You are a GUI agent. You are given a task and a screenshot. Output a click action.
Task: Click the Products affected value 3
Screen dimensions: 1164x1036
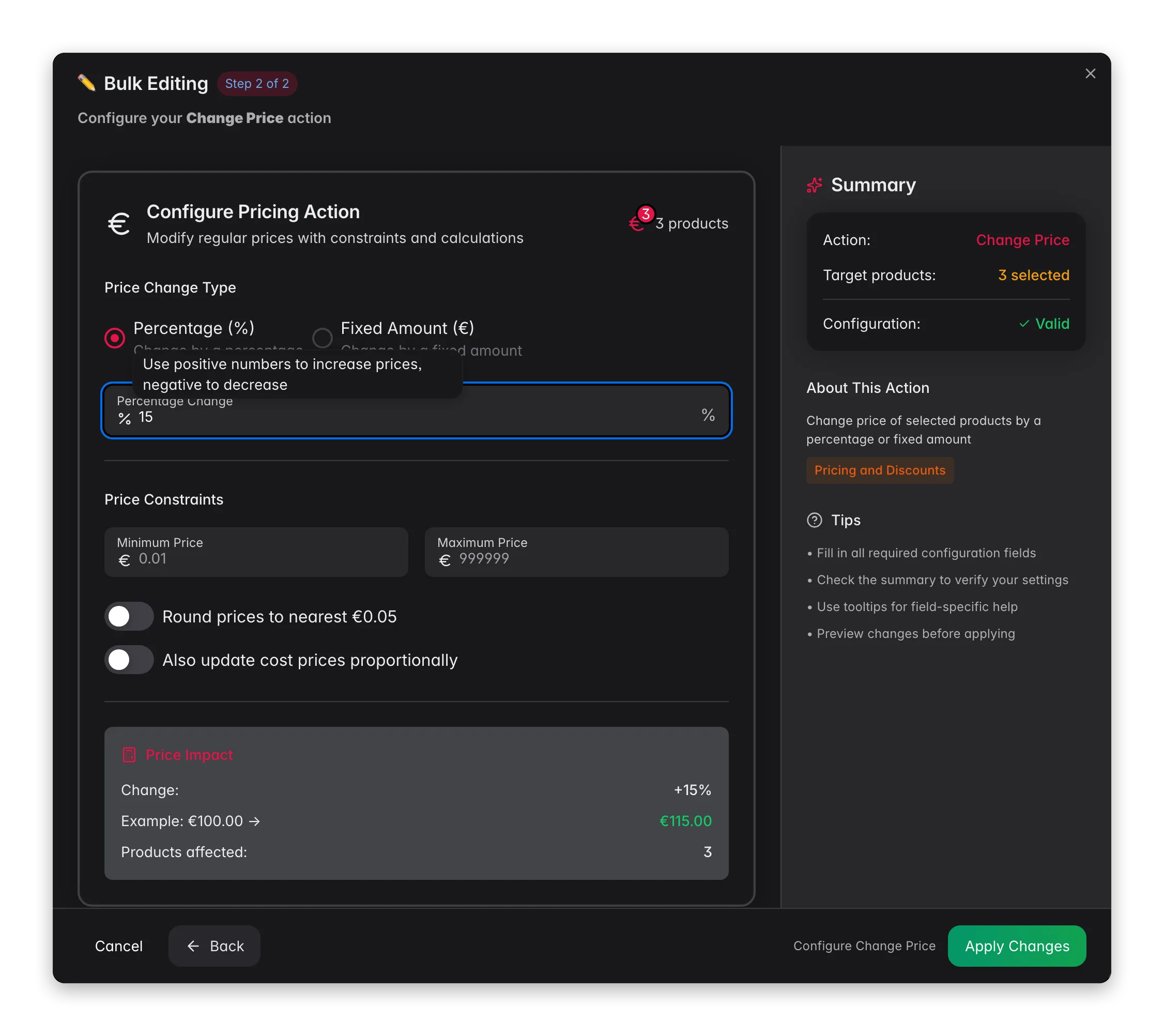[x=707, y=852]
